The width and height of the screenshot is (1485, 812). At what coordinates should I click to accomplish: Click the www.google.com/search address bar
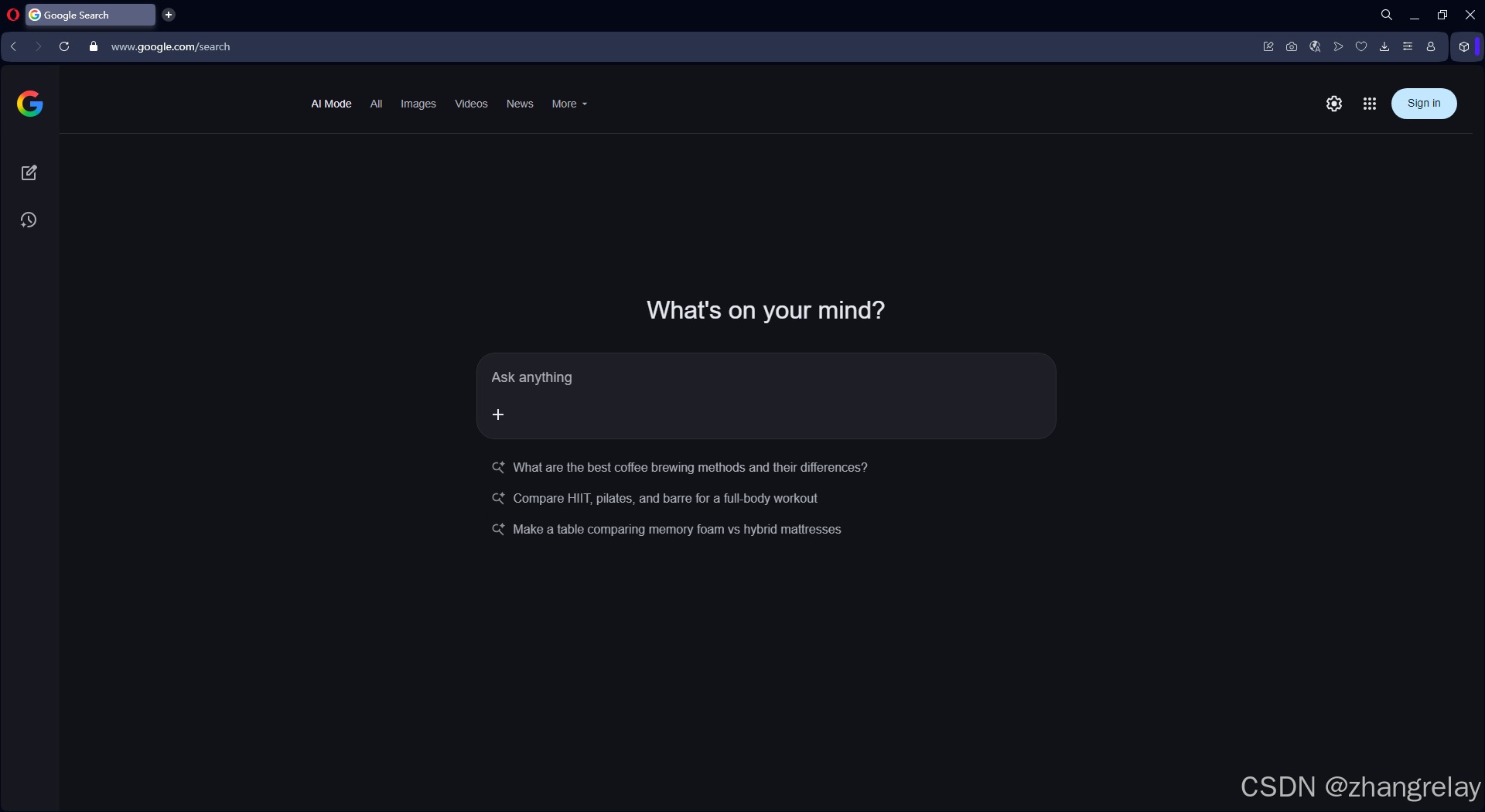(x=170, y=46)
